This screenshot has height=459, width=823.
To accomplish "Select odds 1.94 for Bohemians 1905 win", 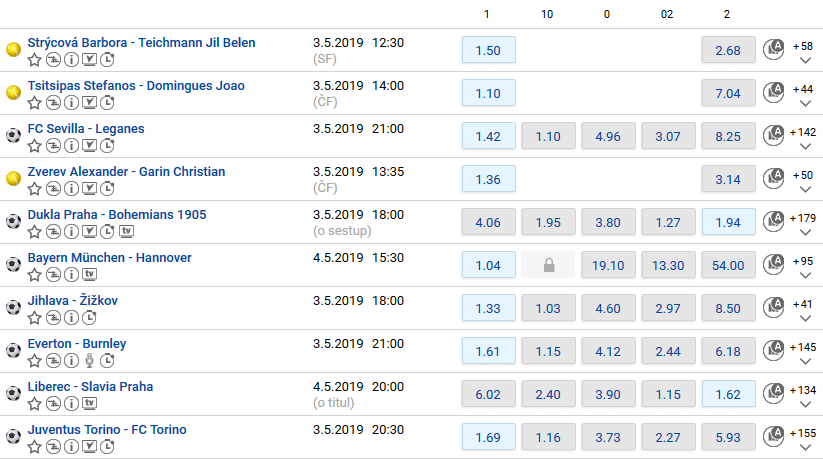I will click(x=729, y=222).
